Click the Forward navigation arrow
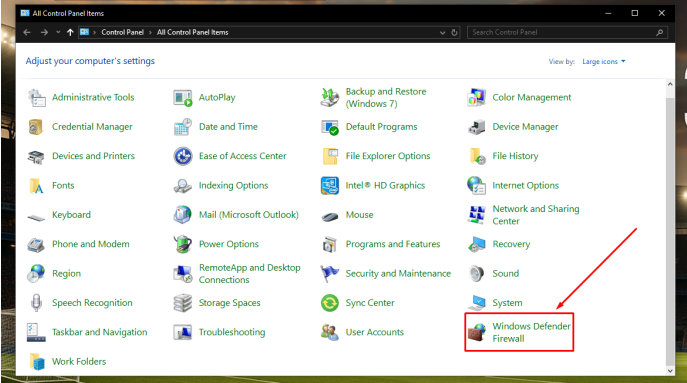Viewport: 687px width, 383px height. pos(44,32)
